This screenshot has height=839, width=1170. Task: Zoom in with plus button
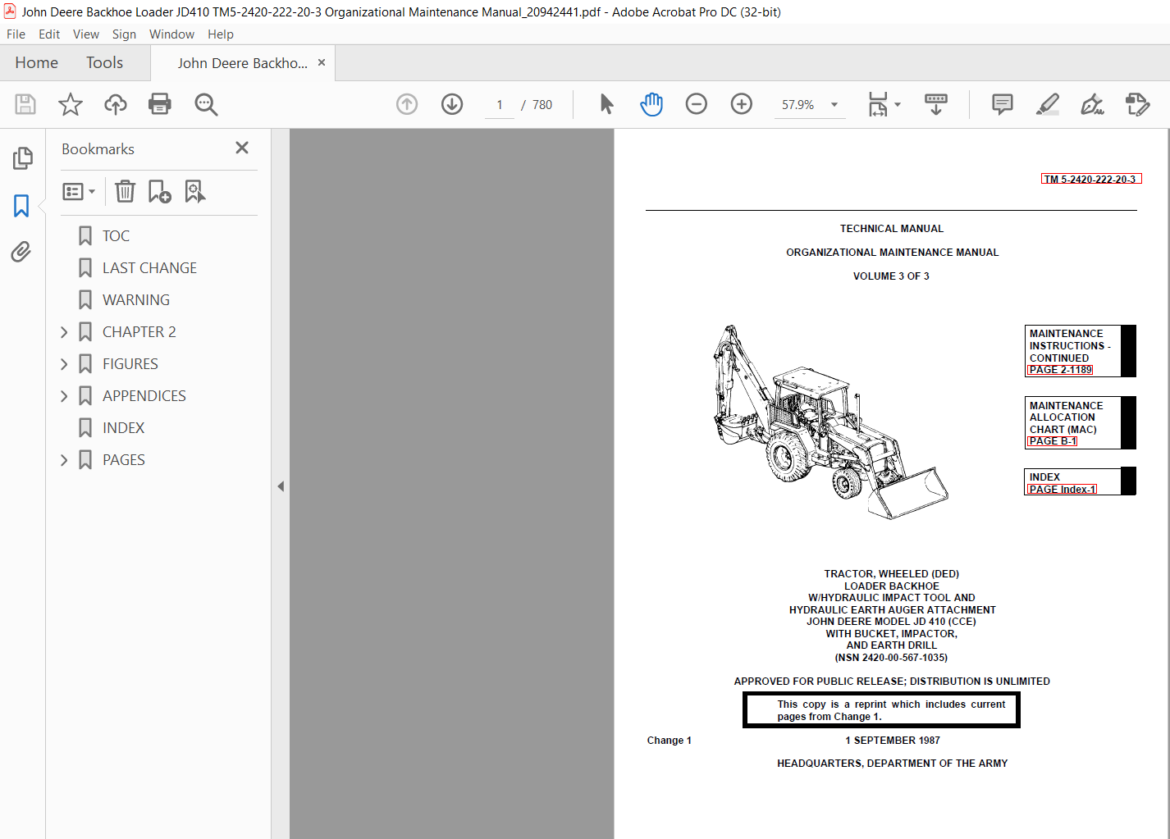click(x=741, y=105)
